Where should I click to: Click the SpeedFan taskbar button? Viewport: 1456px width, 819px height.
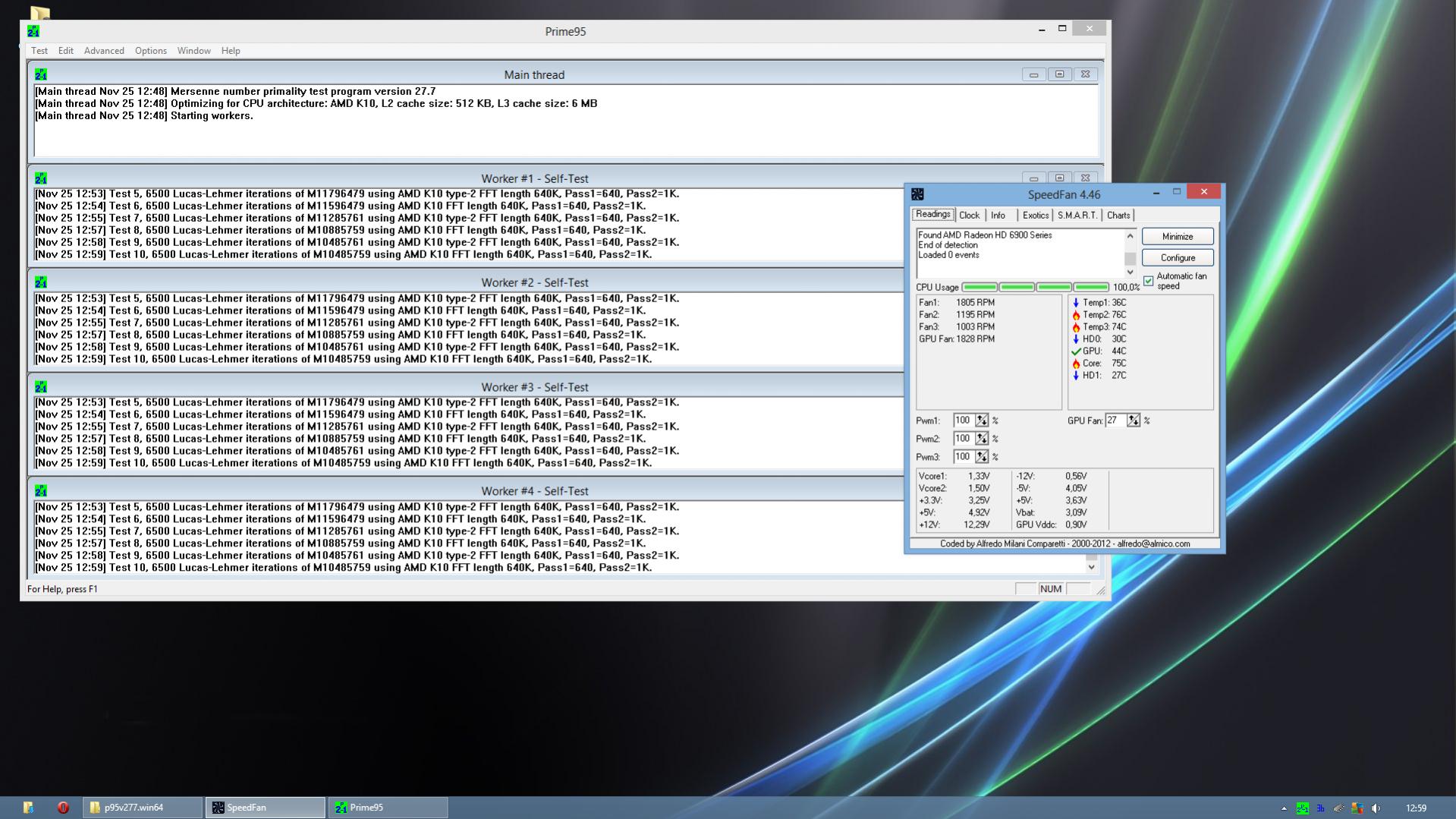click(266, 808)
